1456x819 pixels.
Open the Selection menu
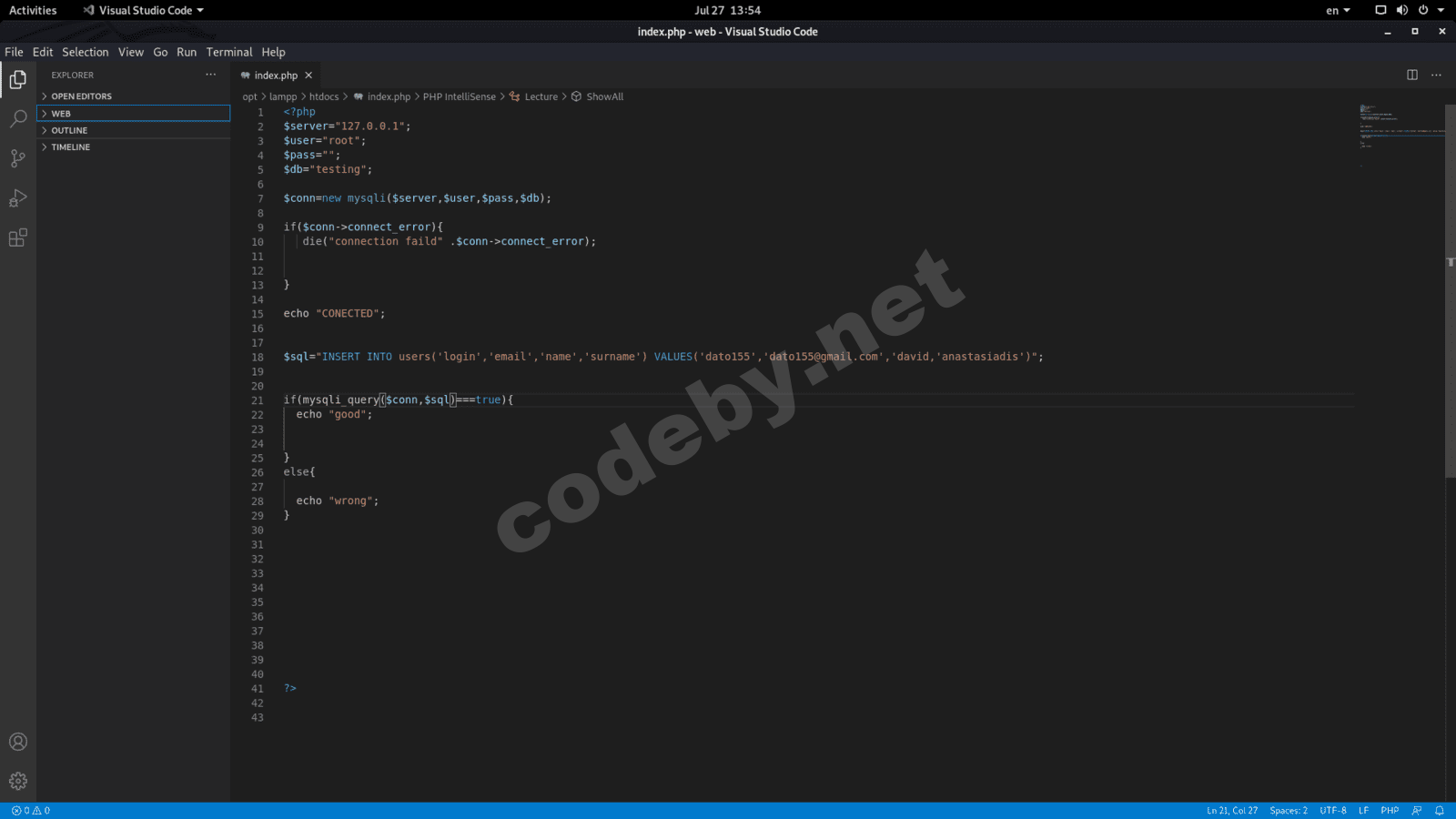85,52
